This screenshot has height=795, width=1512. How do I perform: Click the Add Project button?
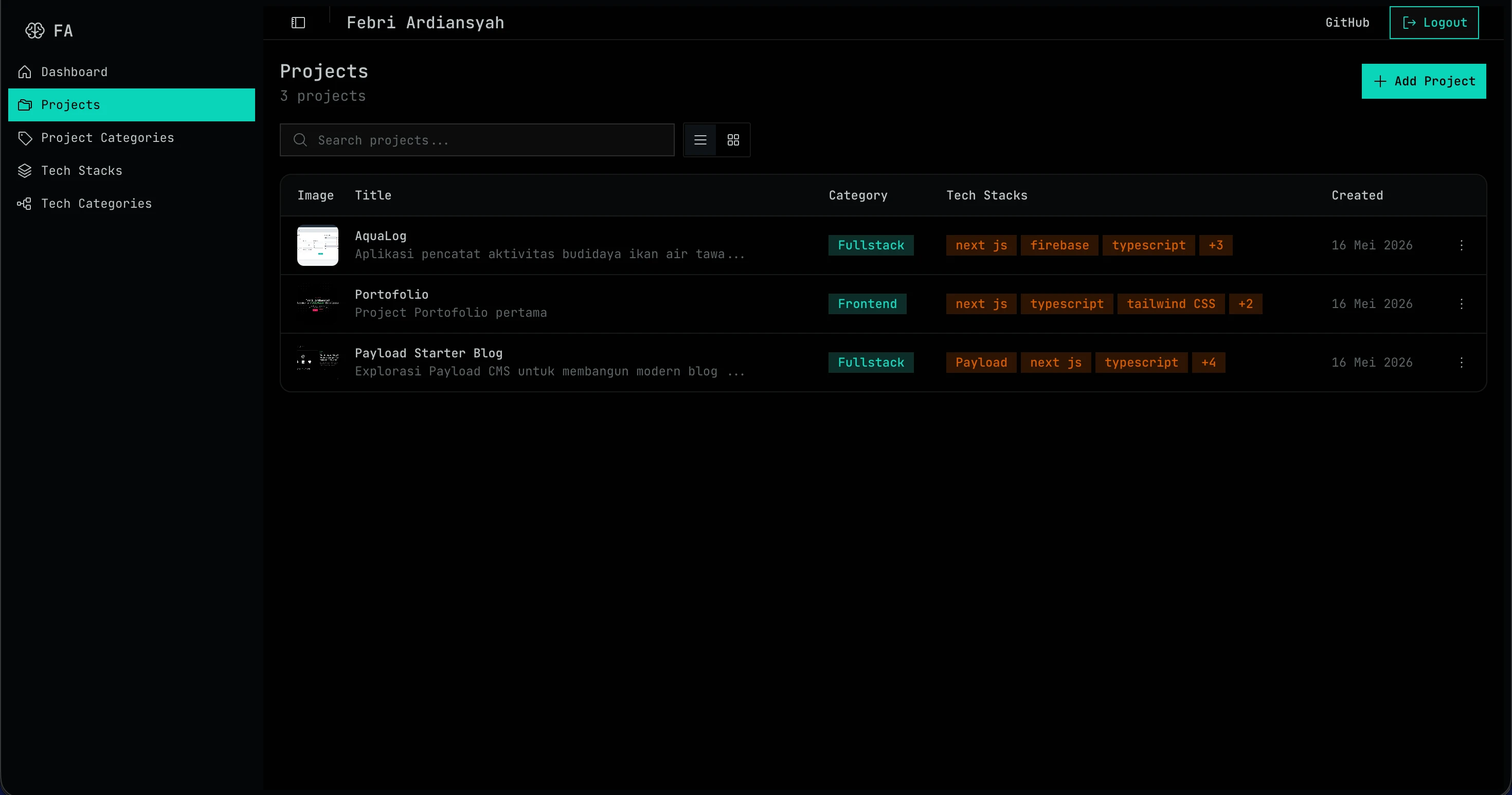point(1424,81)
